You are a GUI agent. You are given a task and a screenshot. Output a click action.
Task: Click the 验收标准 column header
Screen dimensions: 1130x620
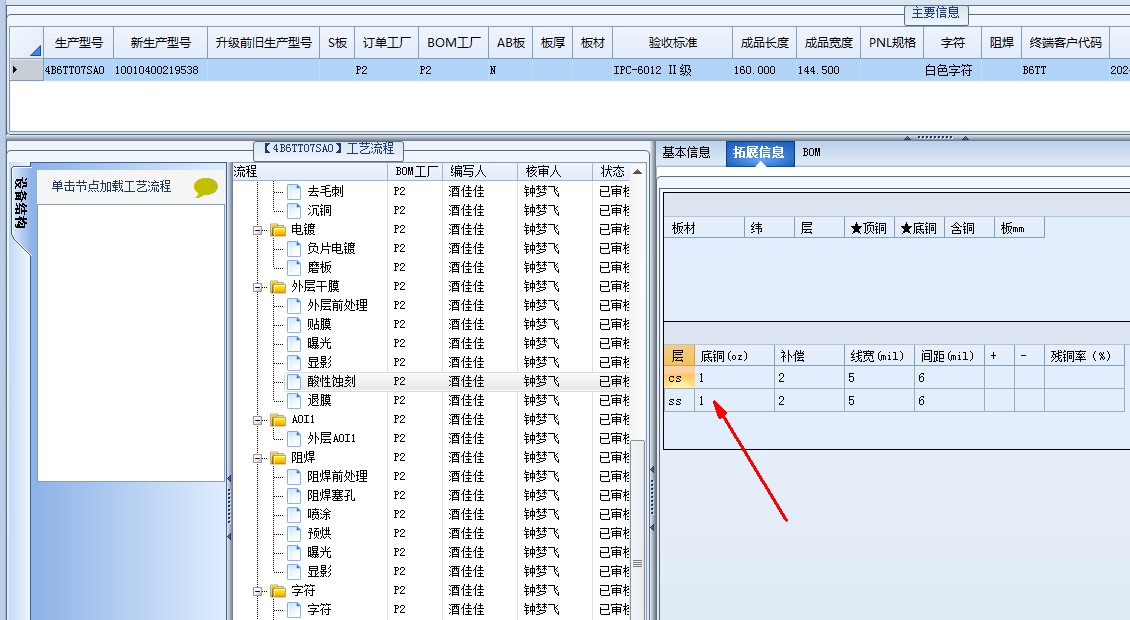click(672, 43)
